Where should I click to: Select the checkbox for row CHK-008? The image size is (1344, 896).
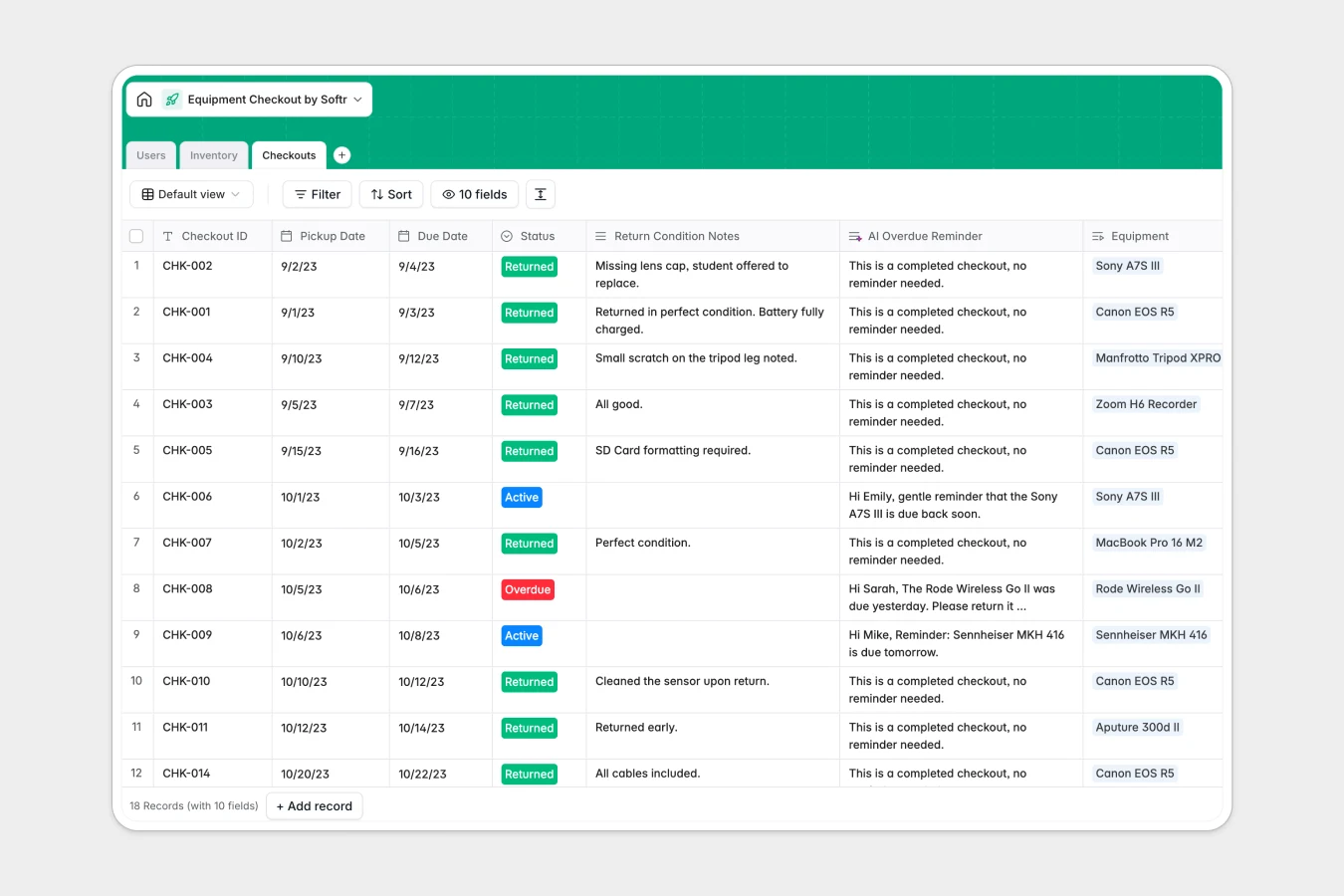136,588
